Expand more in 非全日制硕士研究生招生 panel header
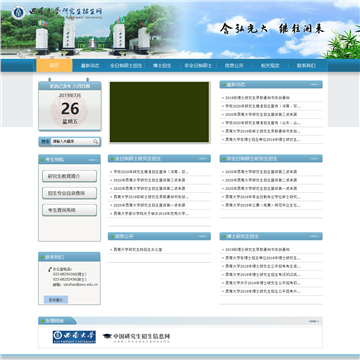Image resolution: width=360 pixels, height=360 pixels. click(314, 159)
